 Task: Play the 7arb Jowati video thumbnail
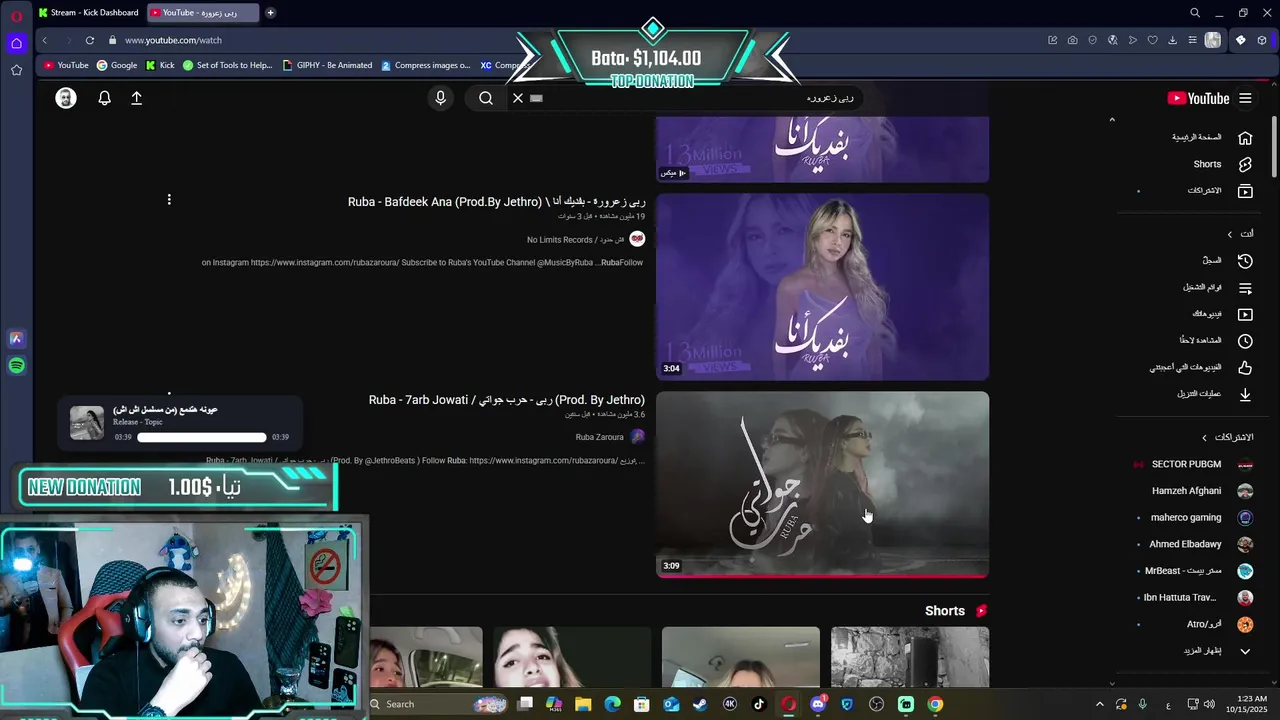click(x=822, y=484)
